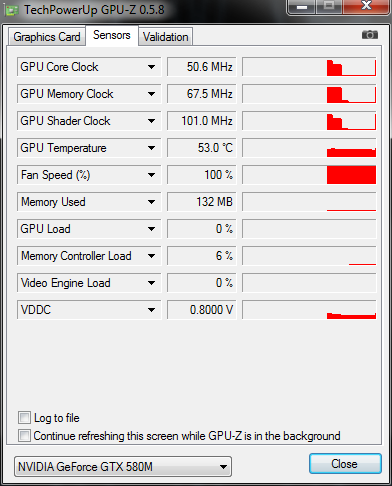
Task: Click the GPU-Z app icon in title bar
Action: pos(12,11)
